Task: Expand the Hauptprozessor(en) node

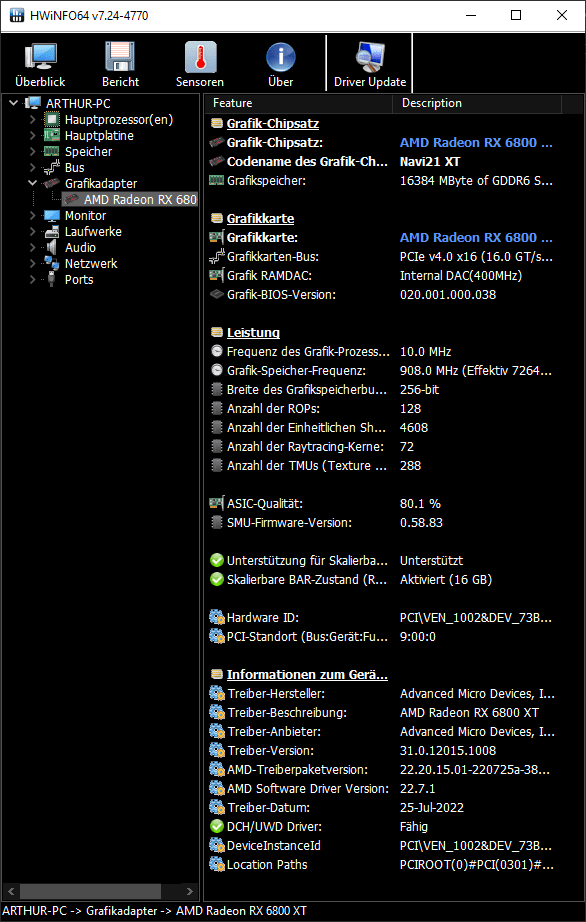Action: [32, 119]
